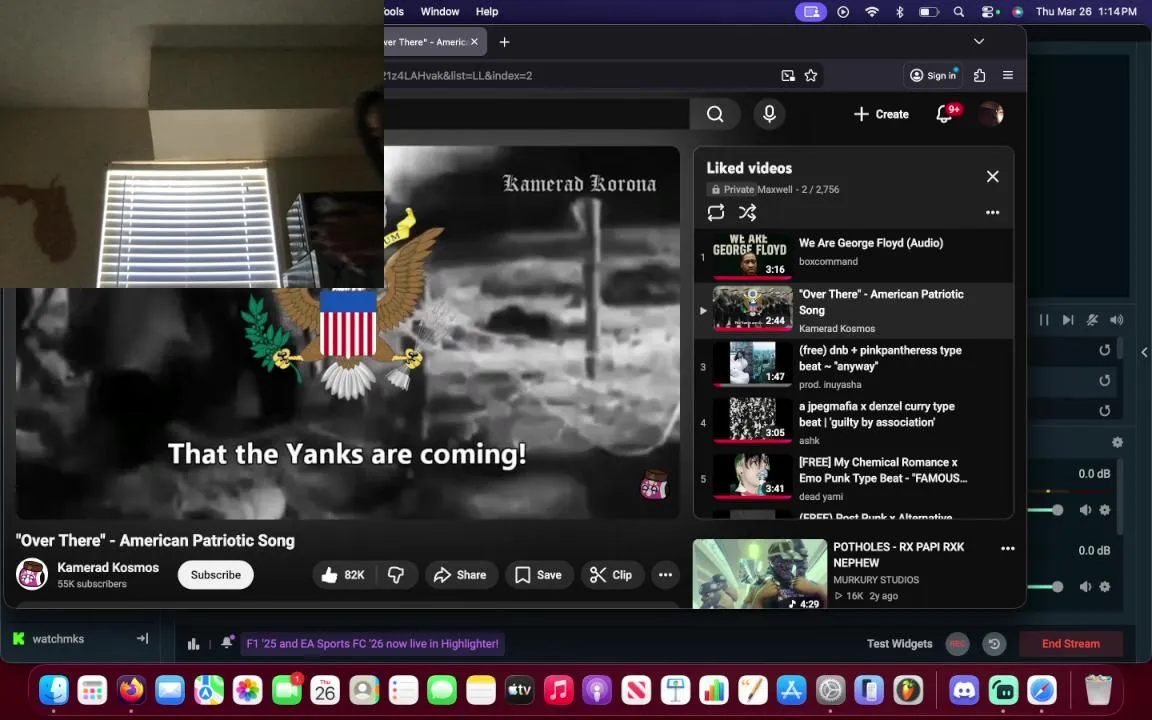Click Test Widgets in Streamlabs
This screenshot has height=720, width=1152.
[x=899, y=644]
